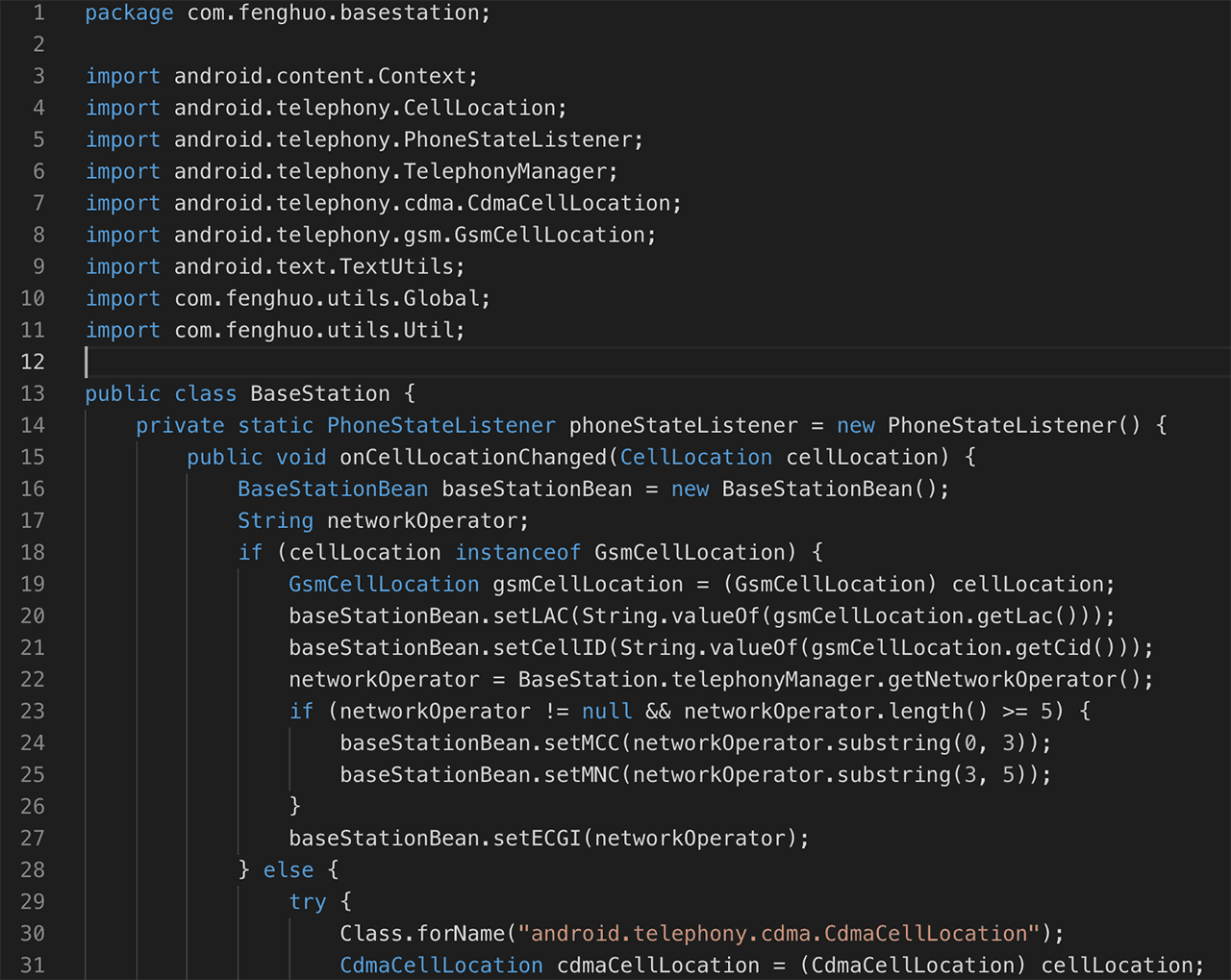Click the try keyword on line 29
Screen dimensions: 1231x980
[x=308, y=901]
